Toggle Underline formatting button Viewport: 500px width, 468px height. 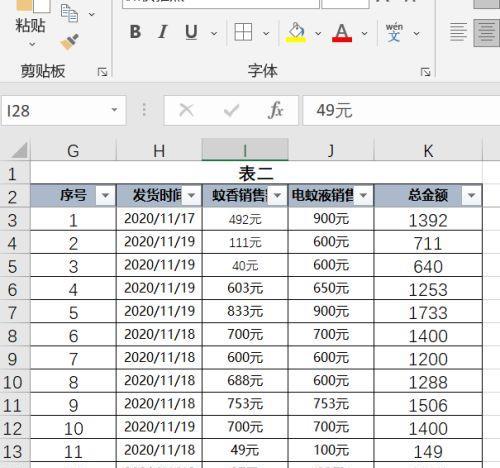(191, 32)
